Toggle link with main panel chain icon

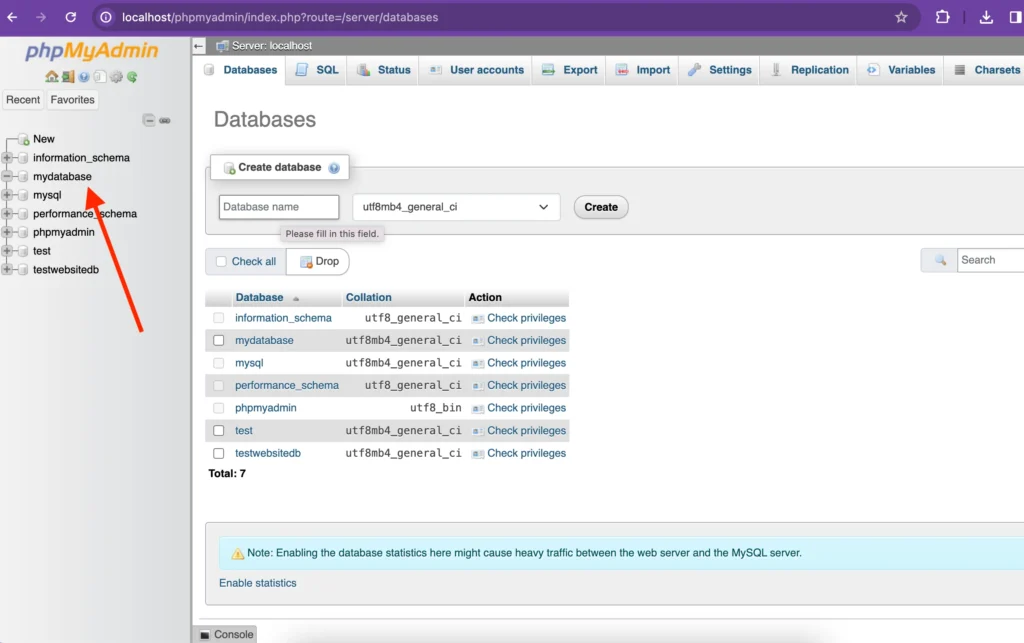pyautogui.click(x=165, y=120)
